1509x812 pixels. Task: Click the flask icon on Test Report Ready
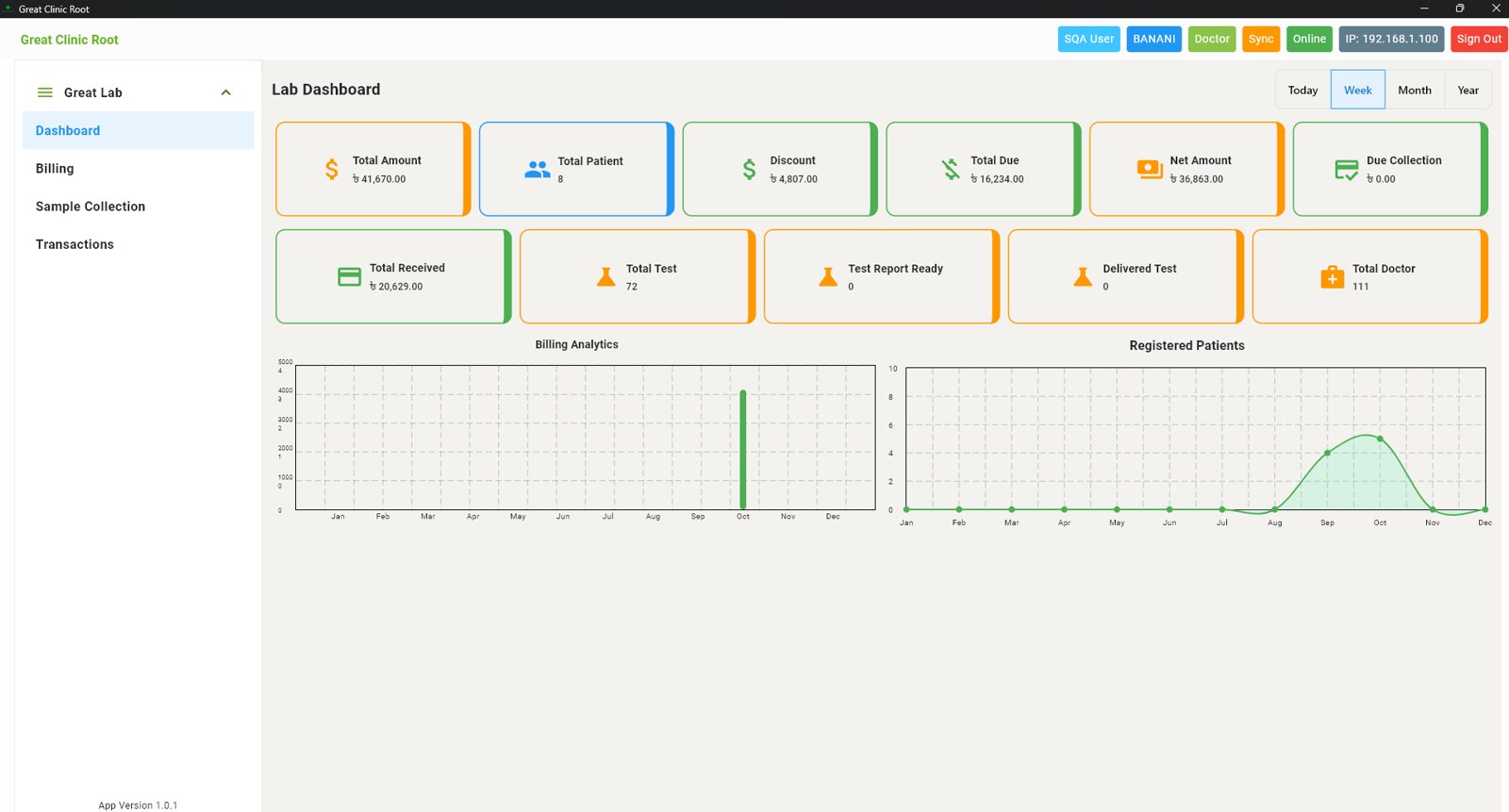828,277
